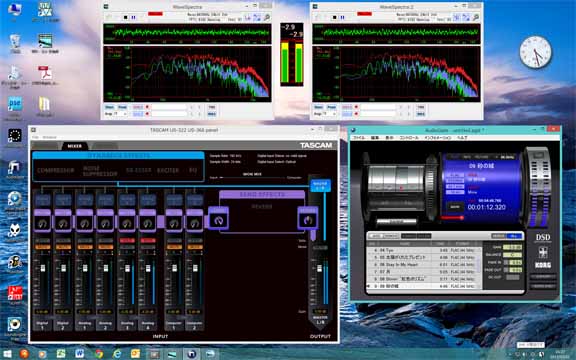The width and height of the screenshot is (576, 360).
Task: Toggle the orange button on Digital 1 channel
Action: coord(42,247)
